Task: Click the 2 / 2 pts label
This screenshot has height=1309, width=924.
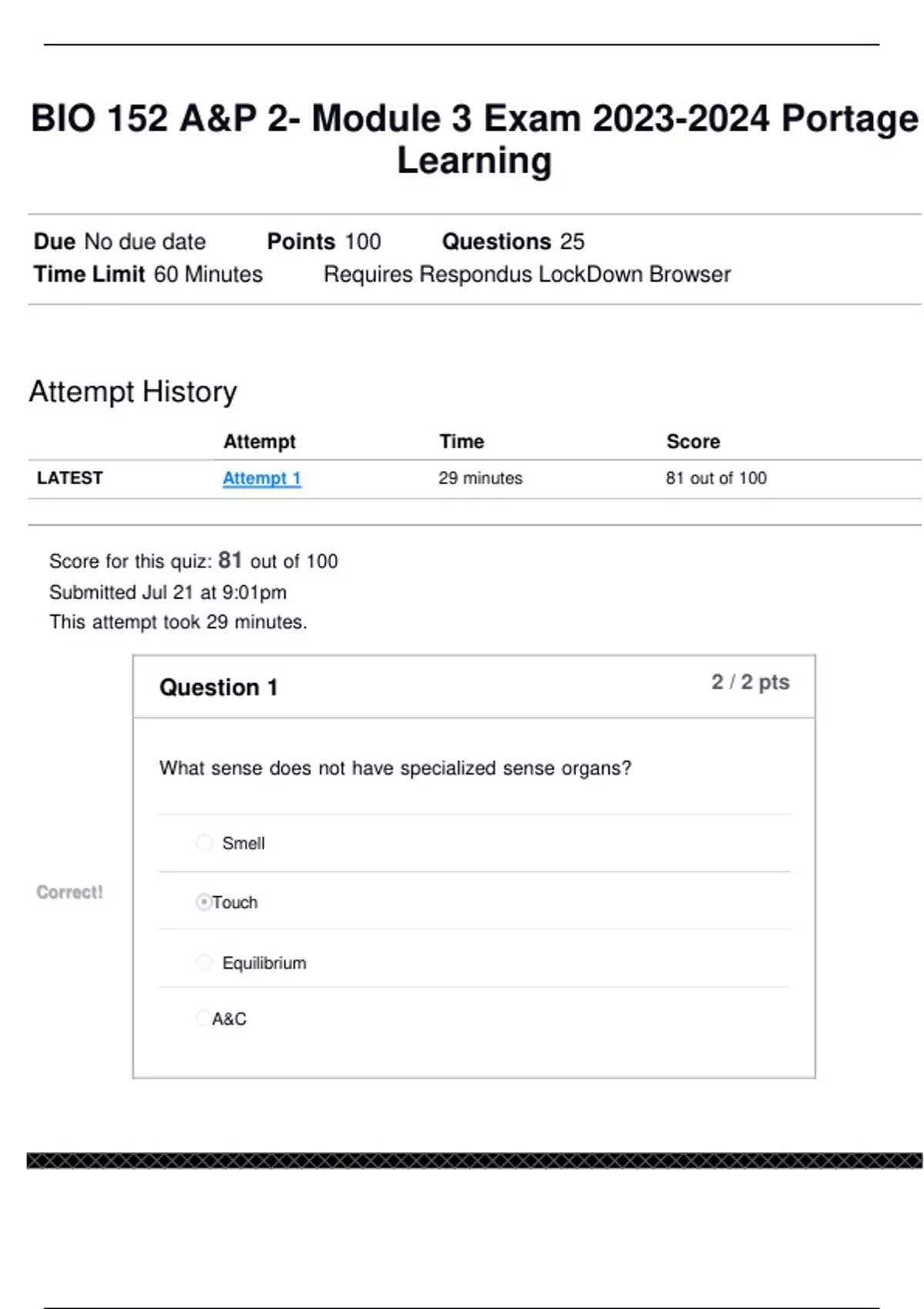Action: click(750, 682)
